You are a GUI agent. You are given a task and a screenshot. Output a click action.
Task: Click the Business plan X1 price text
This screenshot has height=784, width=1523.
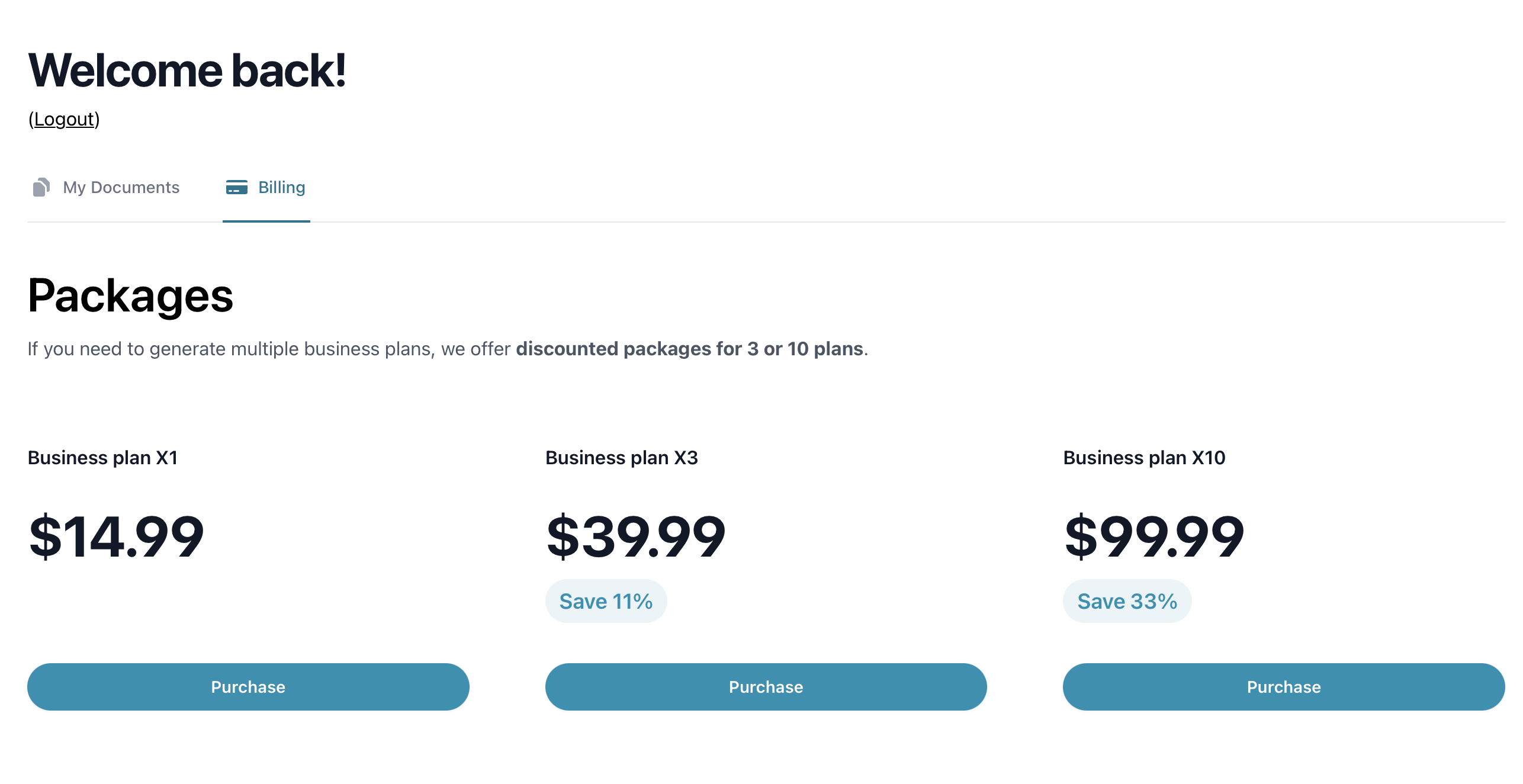(x=116, y=536)
